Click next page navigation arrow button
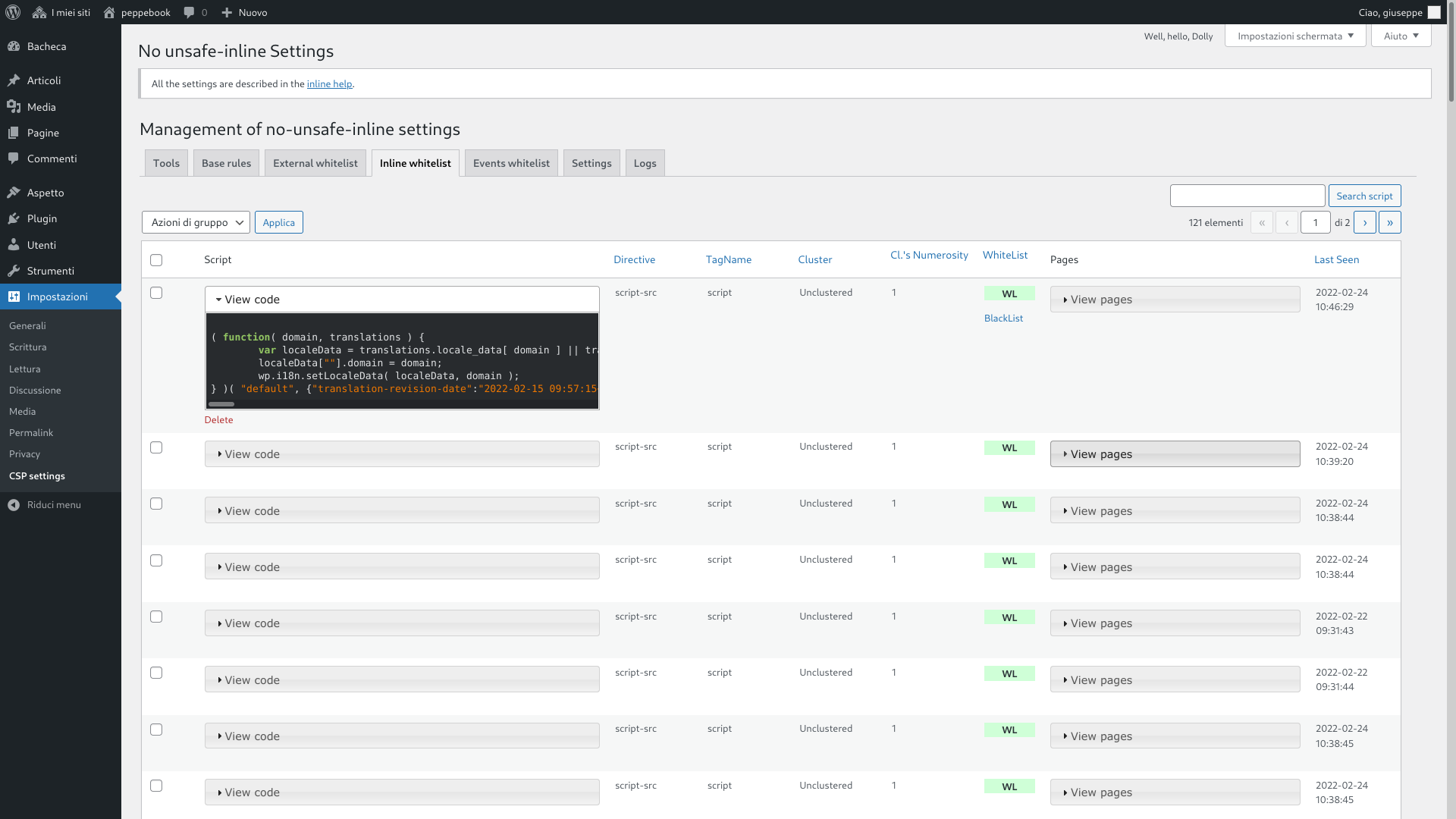The image size is (1456, 819). 1364,222
